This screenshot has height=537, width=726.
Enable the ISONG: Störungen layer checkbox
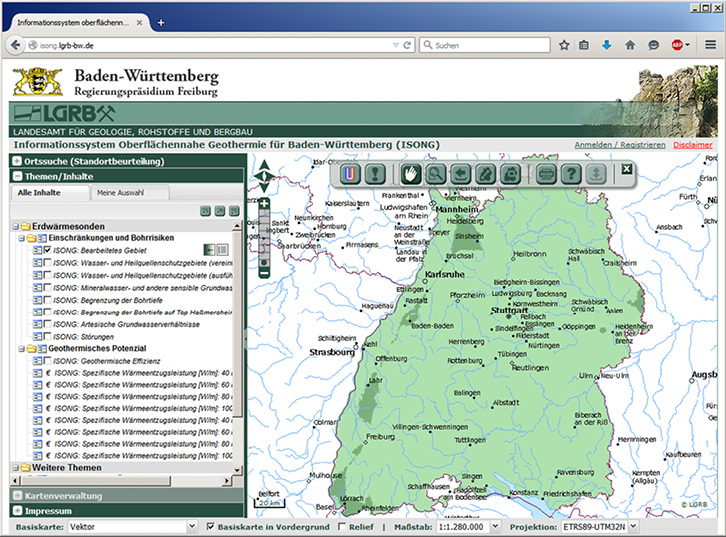[x=46, y=337]
